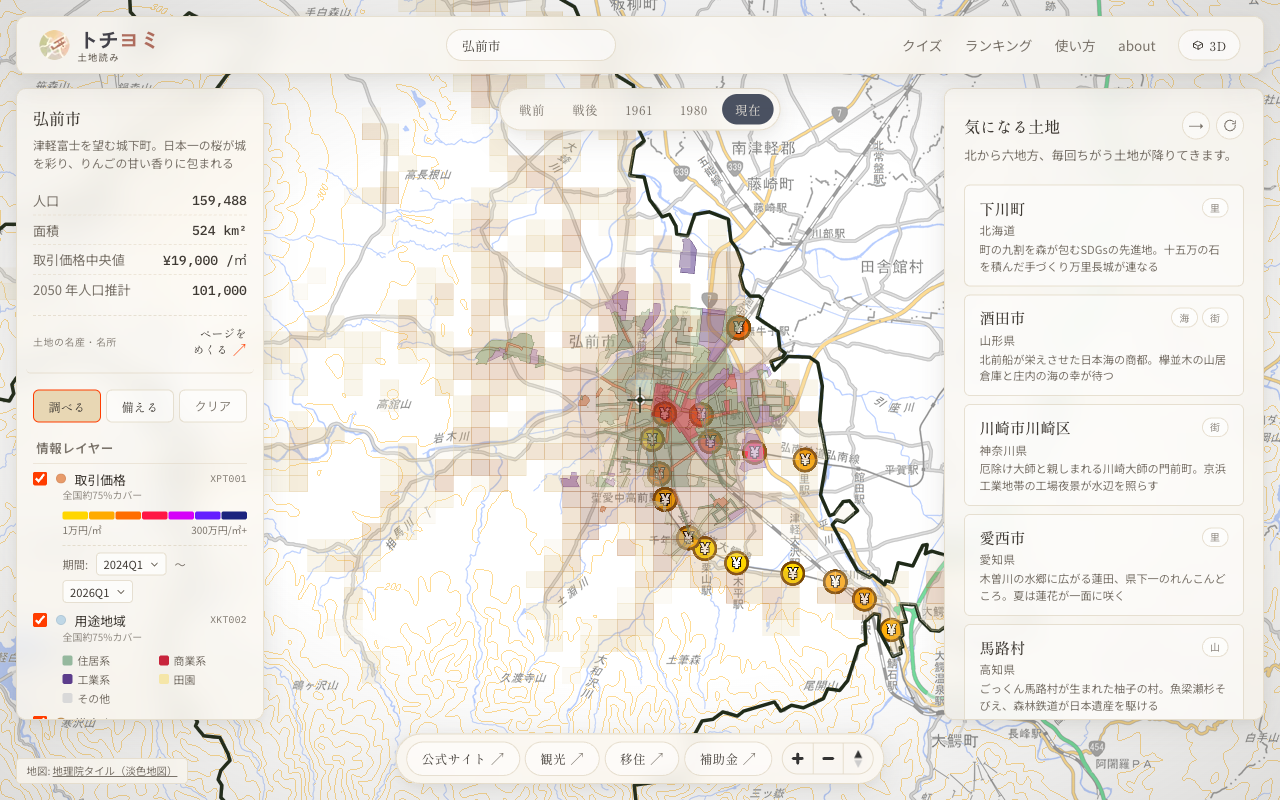Select the 1980 era tab
Screen dimensions: 1280x800
pos(693,110)
